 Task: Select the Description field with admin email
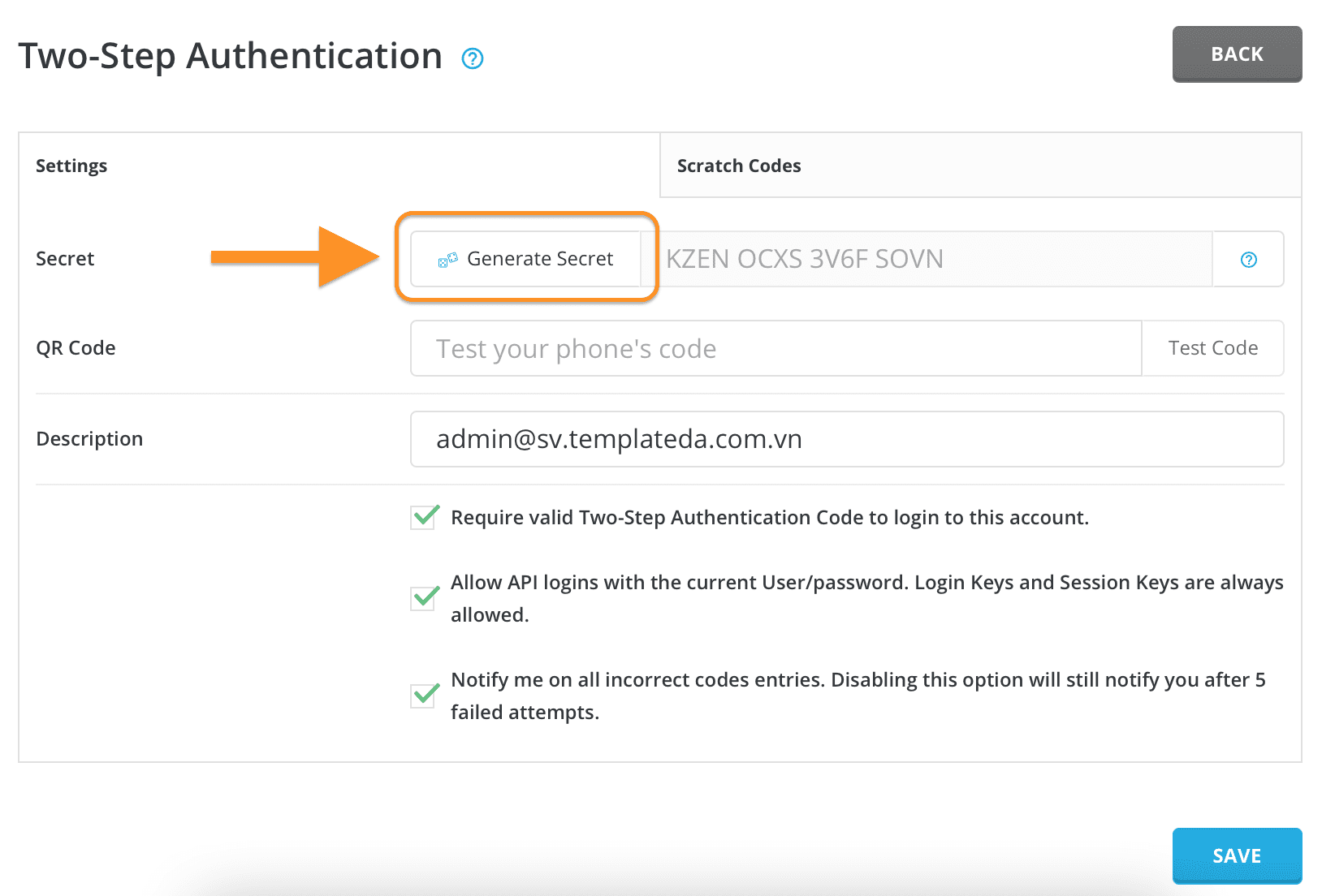point(845,439)
